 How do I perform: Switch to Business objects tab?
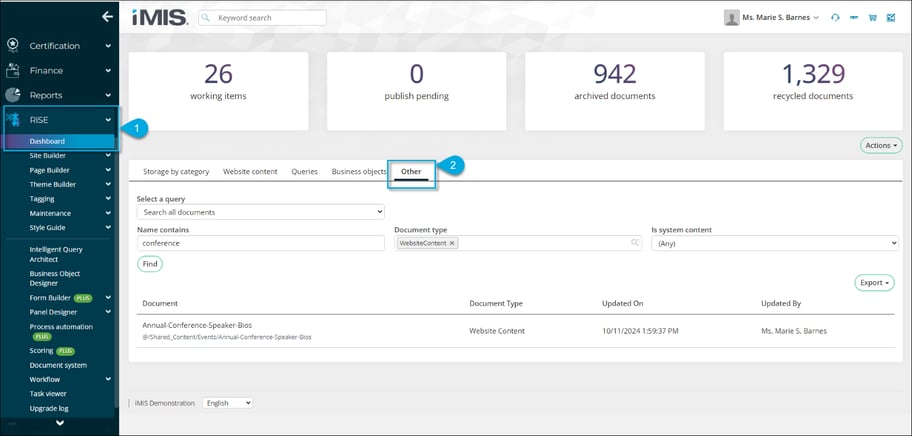click(x=359, y=171)
